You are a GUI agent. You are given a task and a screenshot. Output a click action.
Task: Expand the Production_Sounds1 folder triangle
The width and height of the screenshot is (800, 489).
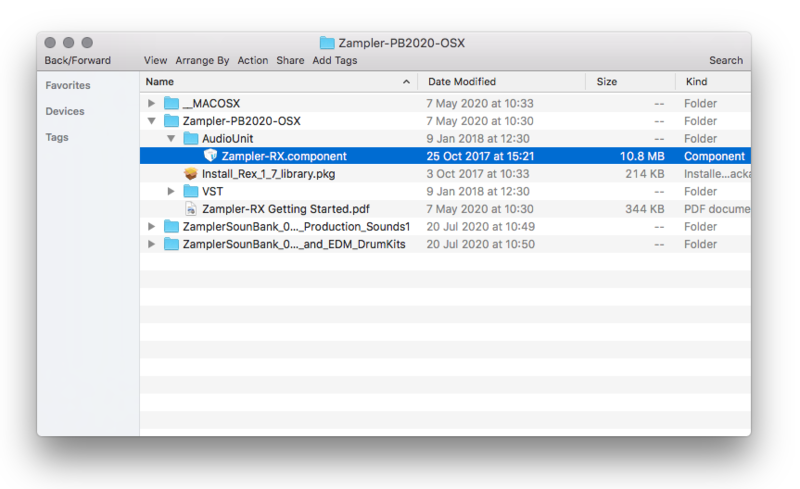[152, 227]
